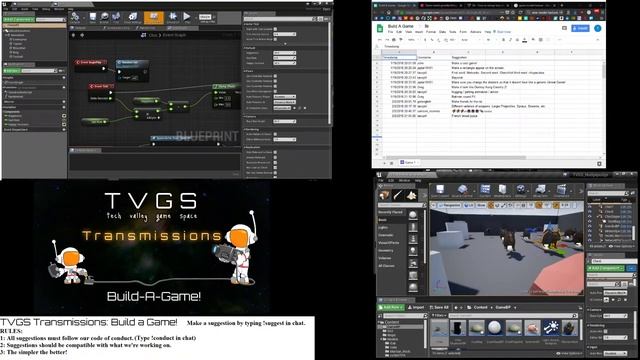Screen dimensions: 640x360
Task: Open File menu in Google Sheets
Action: [390, 32]
